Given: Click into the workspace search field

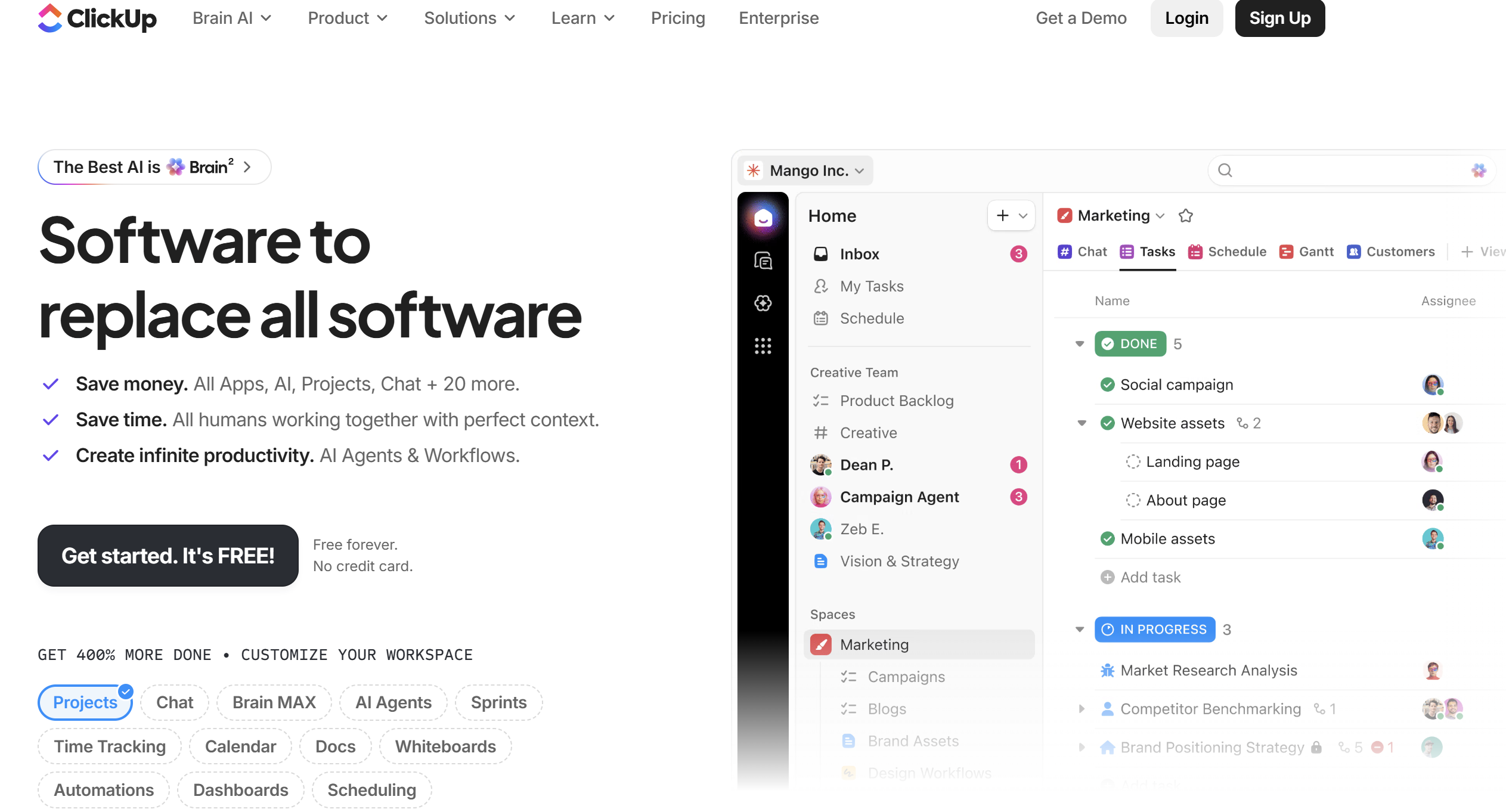Looking at the screenshot, I should click(1352, 171).
